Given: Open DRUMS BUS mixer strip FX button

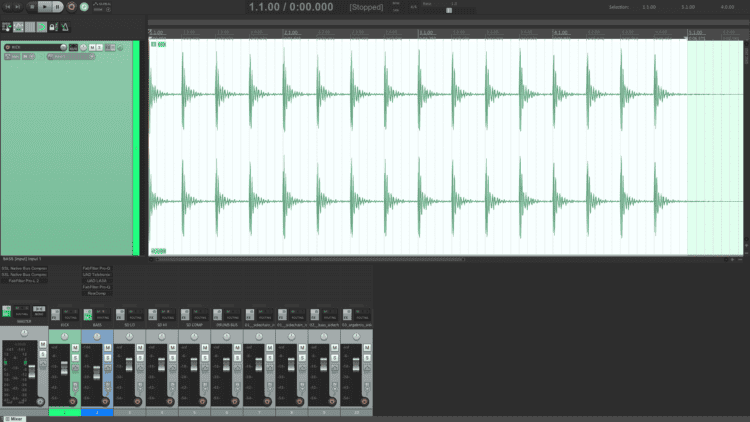Looking at the screenshot, I should coord(218,314).
